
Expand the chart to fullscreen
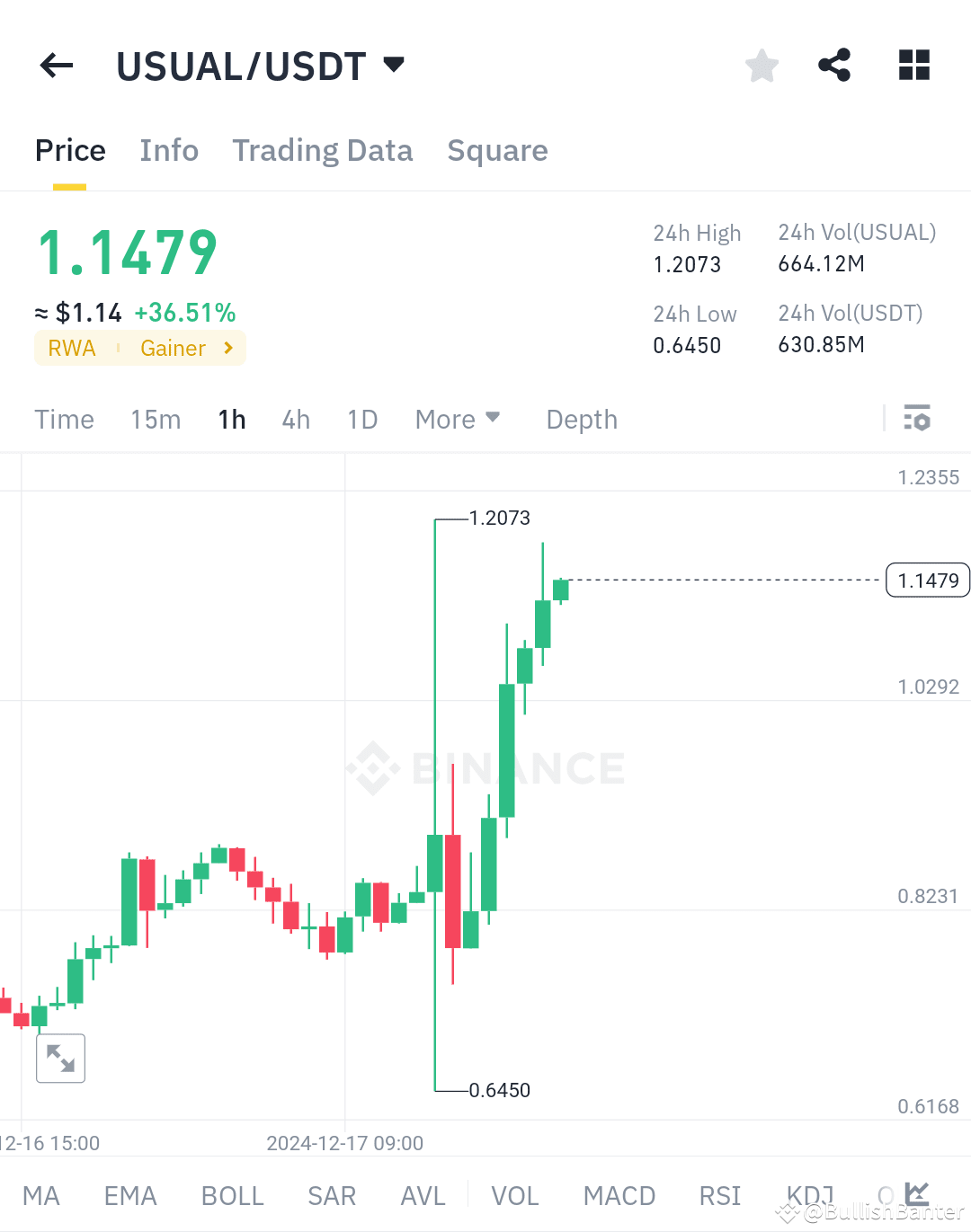pyautogui.click(x=60, y=1058)
